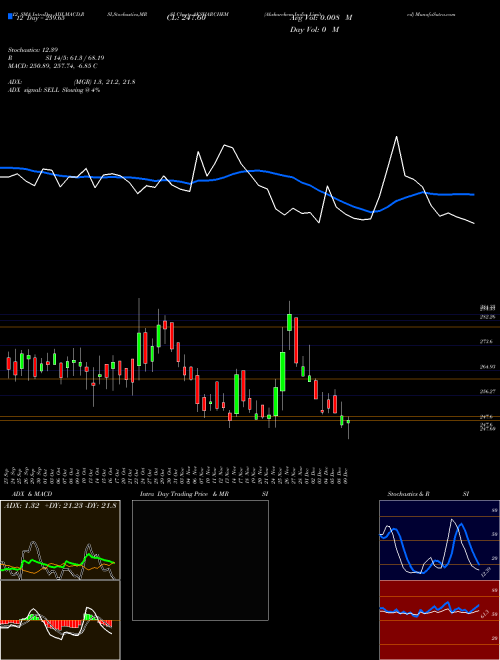Click the 'Stochastics & R' panel title
The width and height of the screenshot is (500, 660).
coord(409,494)
